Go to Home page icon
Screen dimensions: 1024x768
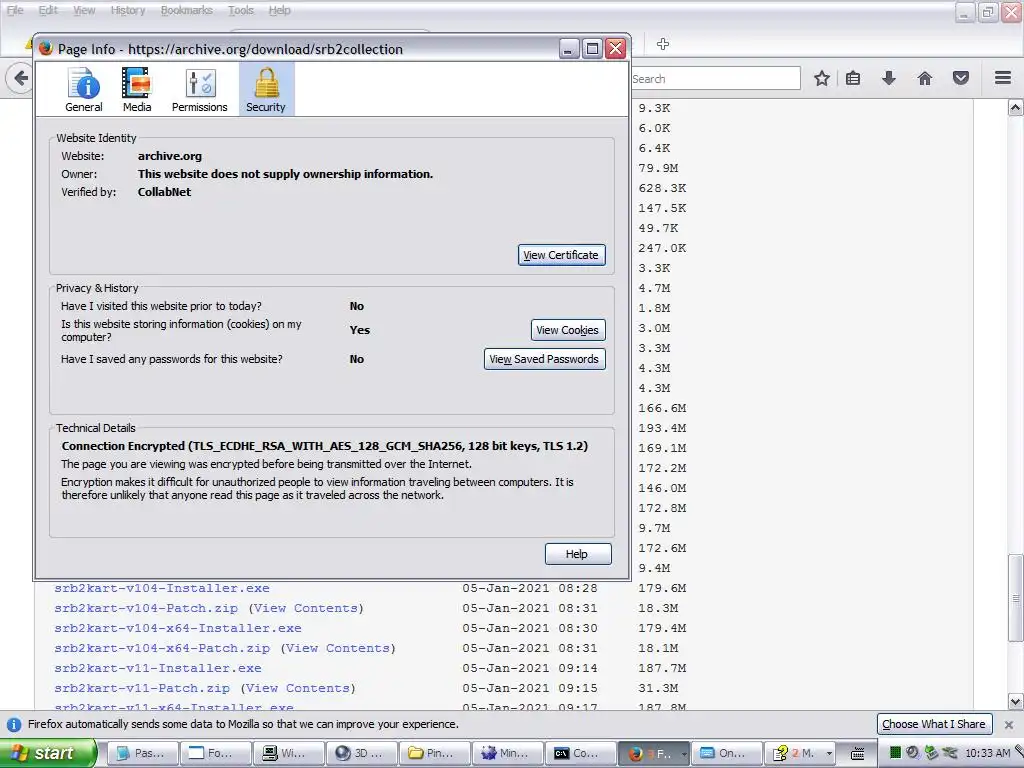(925, 78)
